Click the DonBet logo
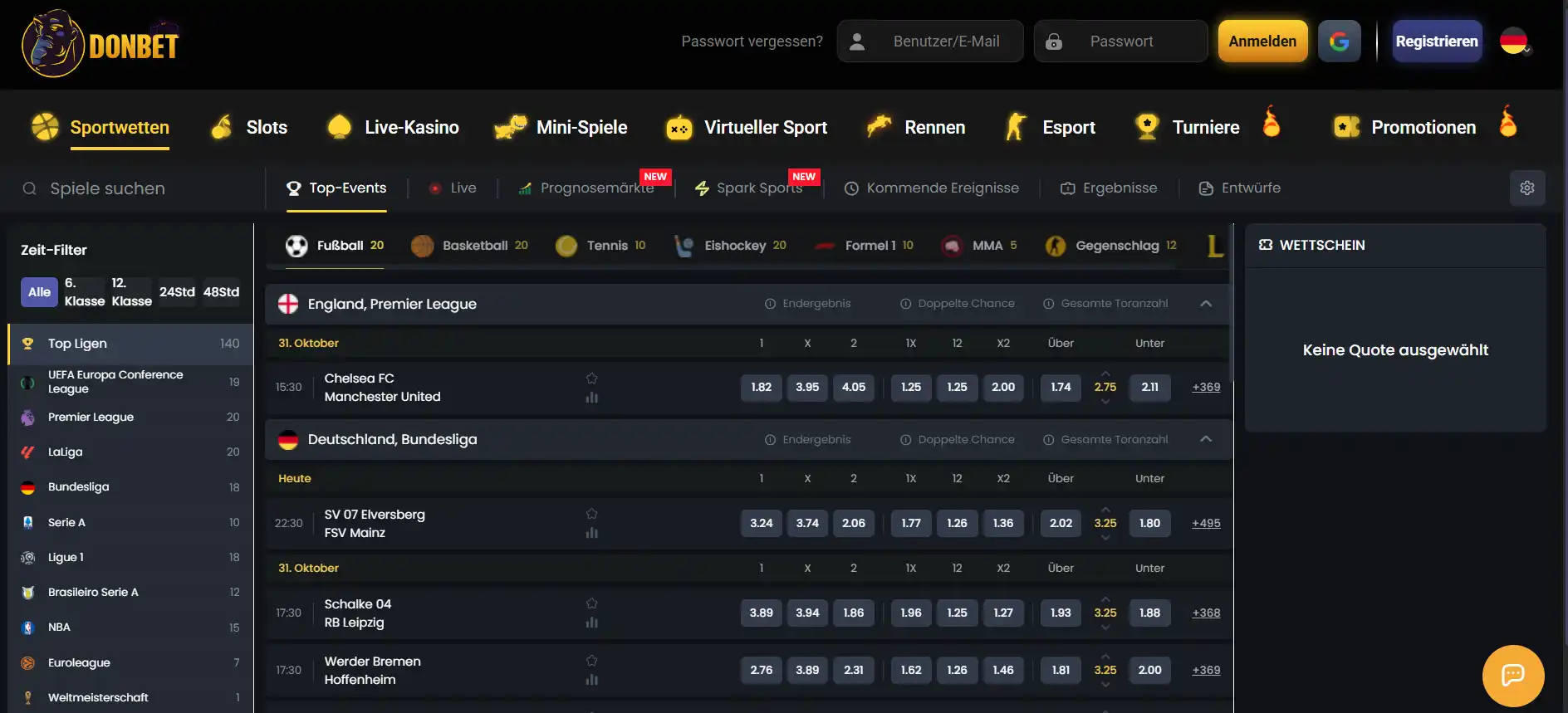The height and width of the screenshot is (713, 1568). pyautogui.click(x=100, y=43)
